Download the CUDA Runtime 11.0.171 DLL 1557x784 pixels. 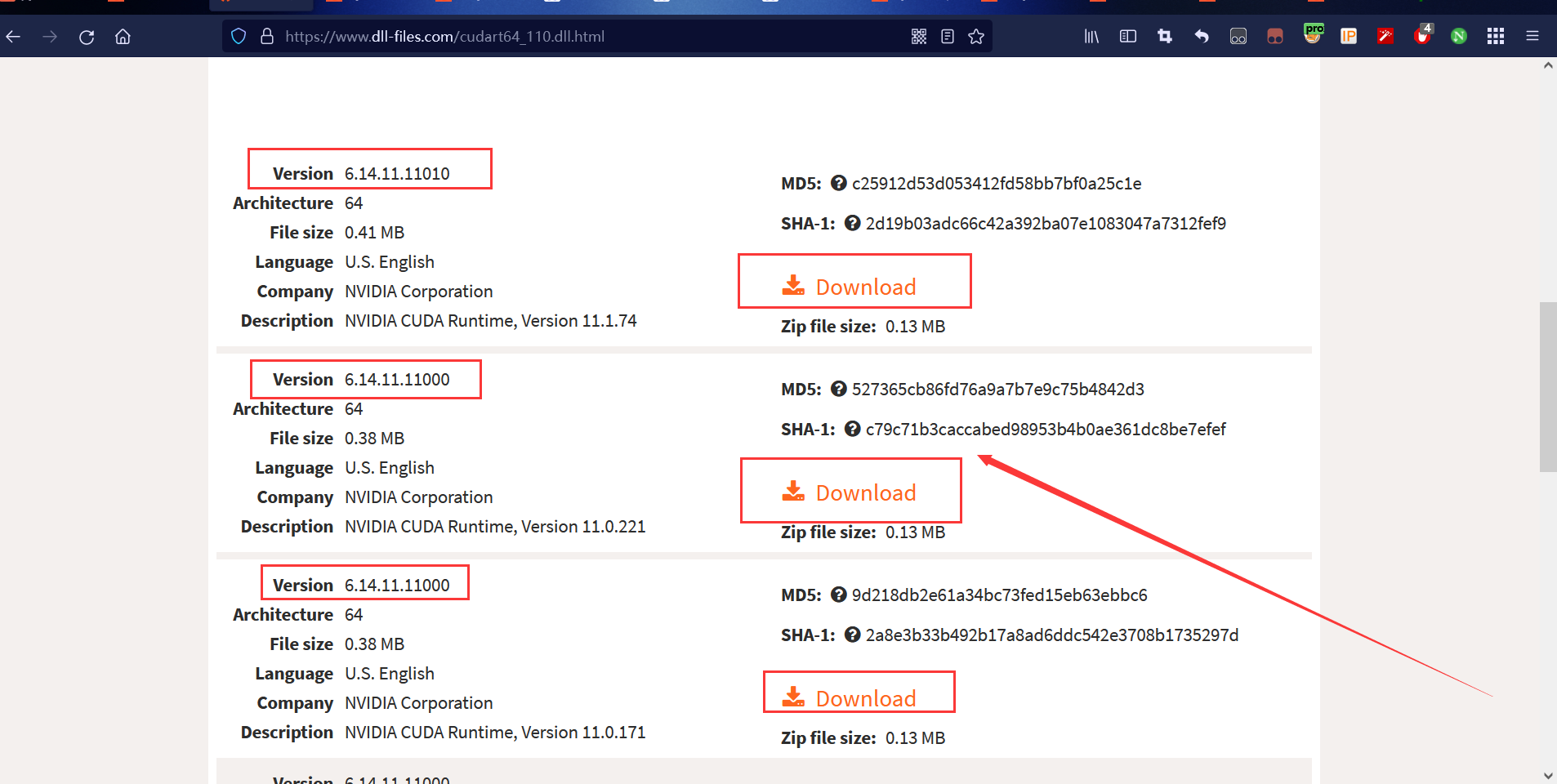tap(850, 698)
